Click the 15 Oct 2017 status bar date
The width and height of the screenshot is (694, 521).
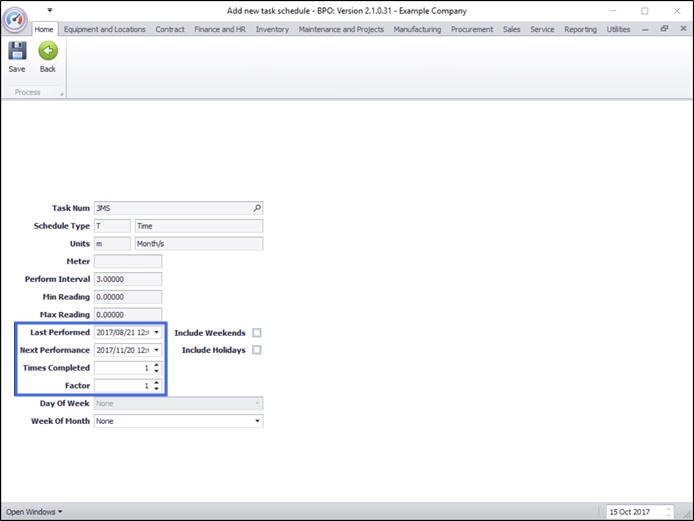[x=629, y=512]
